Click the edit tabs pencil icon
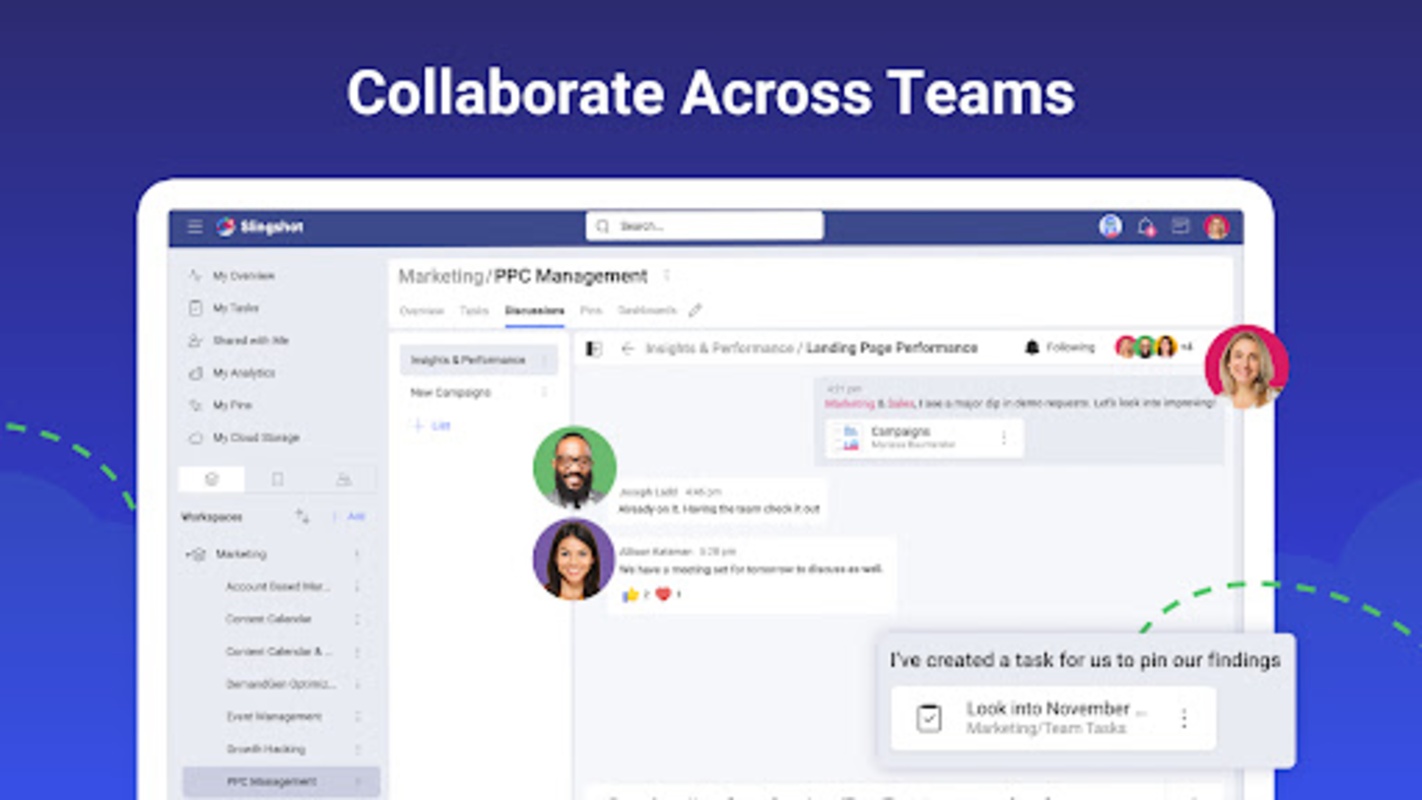The image size is (1422, 800). (x=695, y=311)
